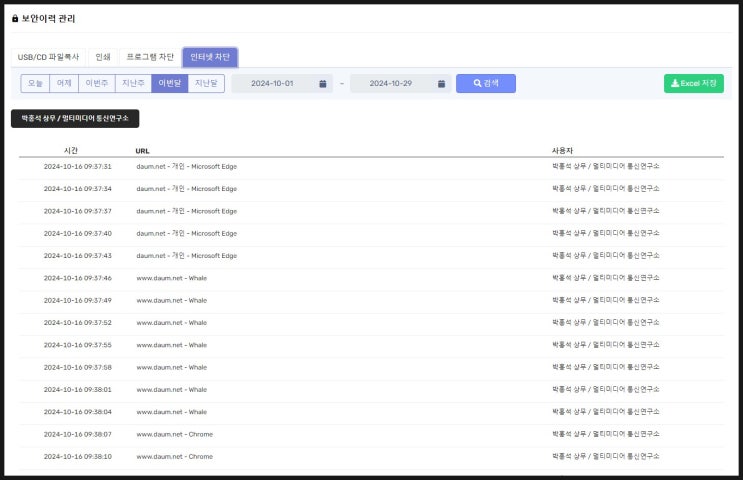Select the row at 2024-10-16 09:37:40

(x=371, y=233)
